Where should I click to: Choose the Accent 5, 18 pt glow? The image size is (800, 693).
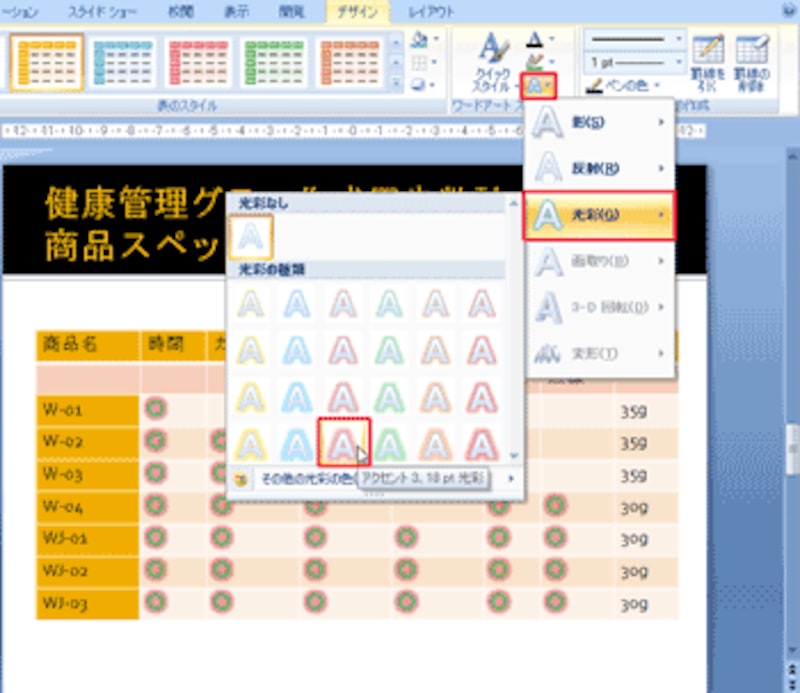(x=435, y=443)
